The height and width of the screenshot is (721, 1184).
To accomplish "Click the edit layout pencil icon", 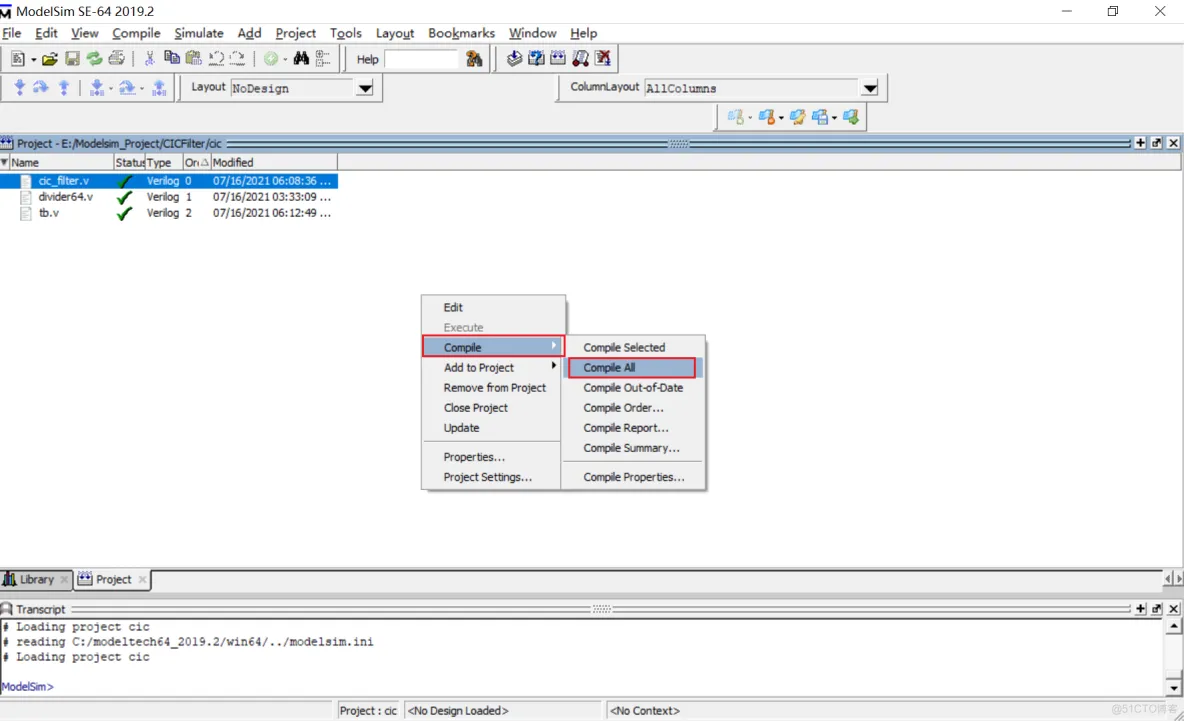I will [797, 117].
